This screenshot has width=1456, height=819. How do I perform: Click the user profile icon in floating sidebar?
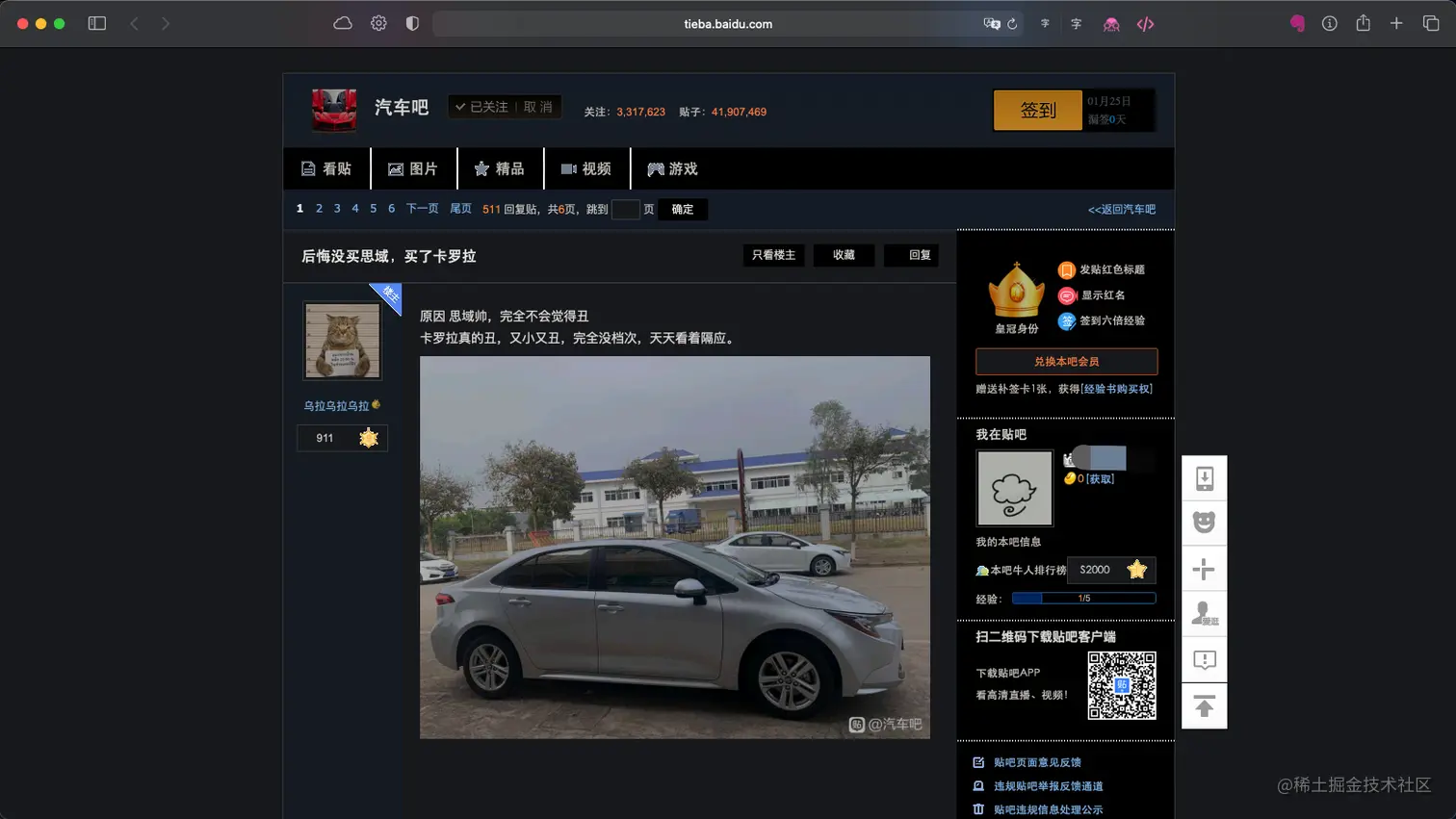click(x=1205, y=614)
